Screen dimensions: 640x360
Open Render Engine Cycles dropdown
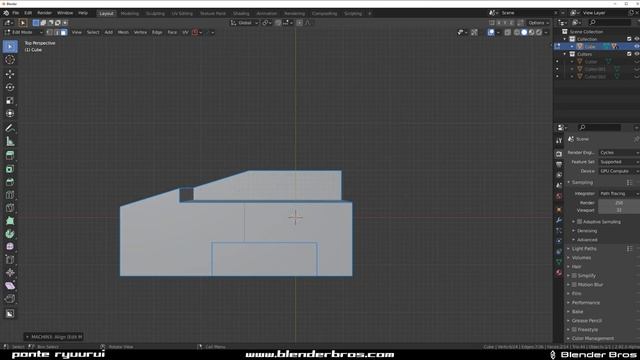[619, 153]
